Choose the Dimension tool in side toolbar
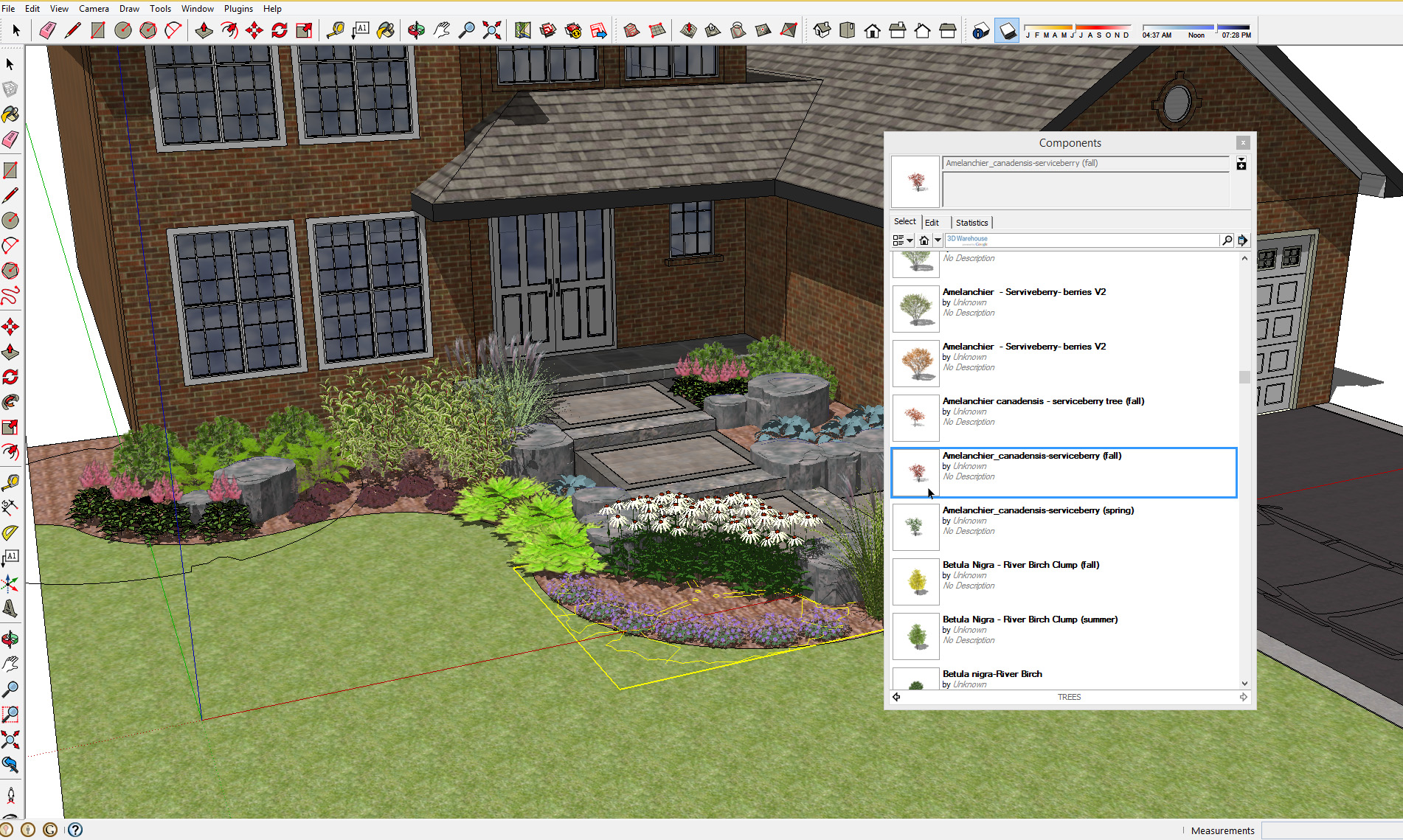Screen dimensions: 1403x840 click(x=10, y=507)
